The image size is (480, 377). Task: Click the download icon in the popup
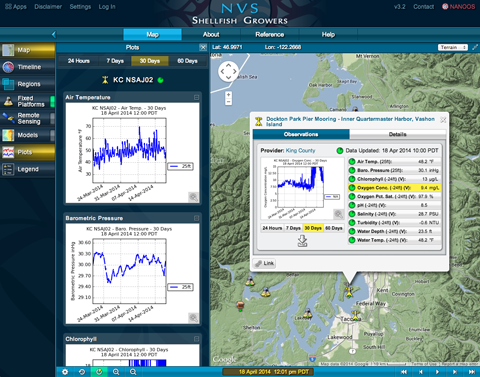point(302,241)
